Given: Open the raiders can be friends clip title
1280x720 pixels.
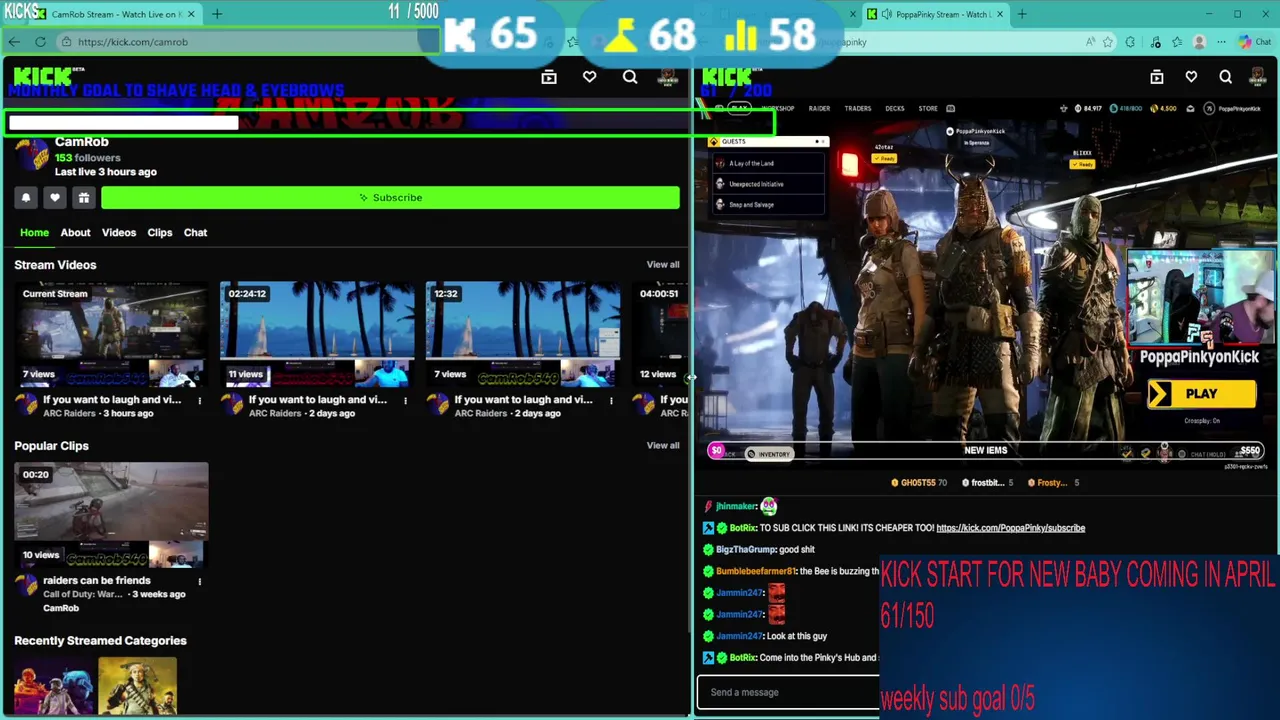Looking at the screenshot, I should click(97, 581).
